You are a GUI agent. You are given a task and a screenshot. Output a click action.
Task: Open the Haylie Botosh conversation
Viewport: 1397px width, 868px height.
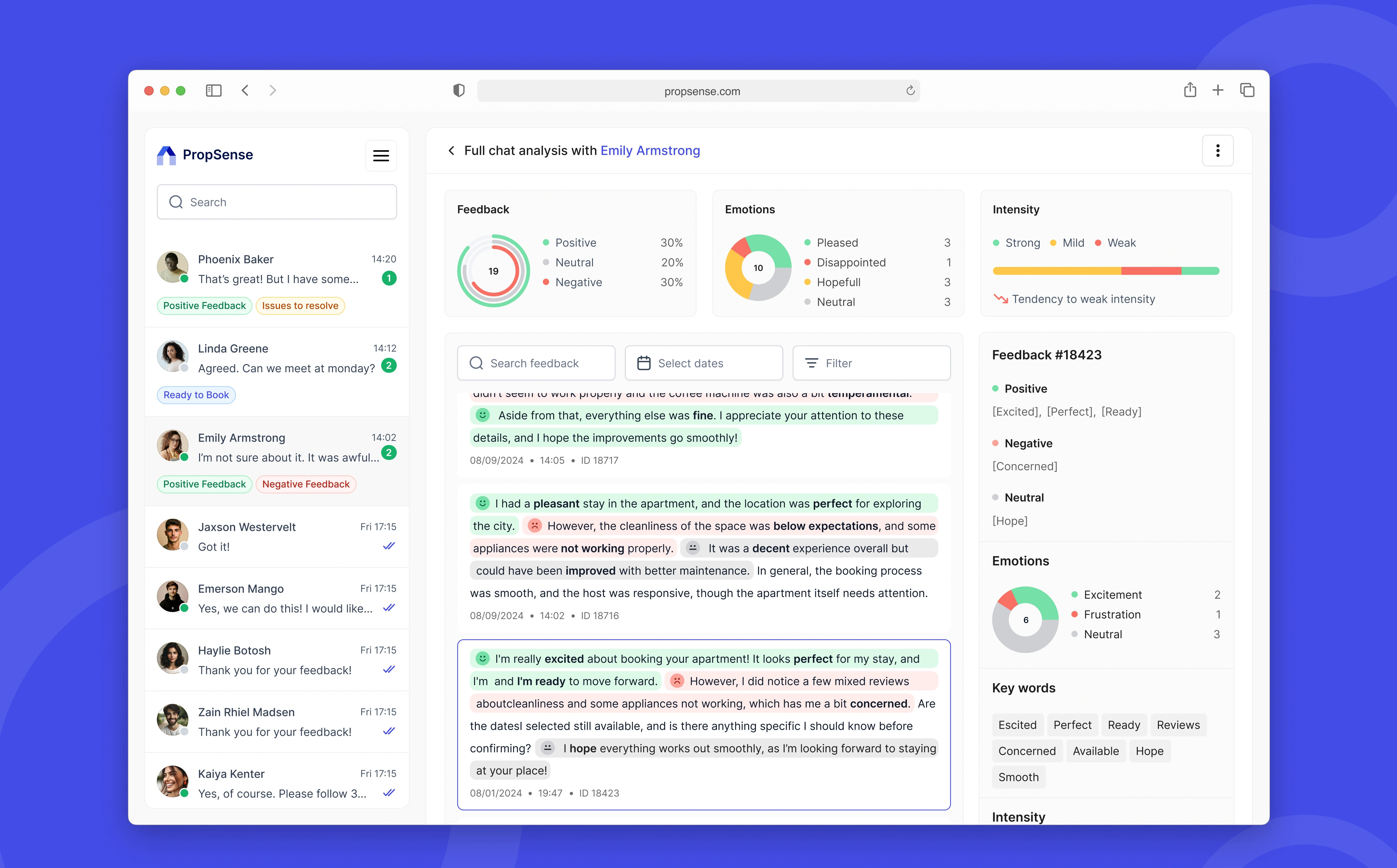click(277, 660)
